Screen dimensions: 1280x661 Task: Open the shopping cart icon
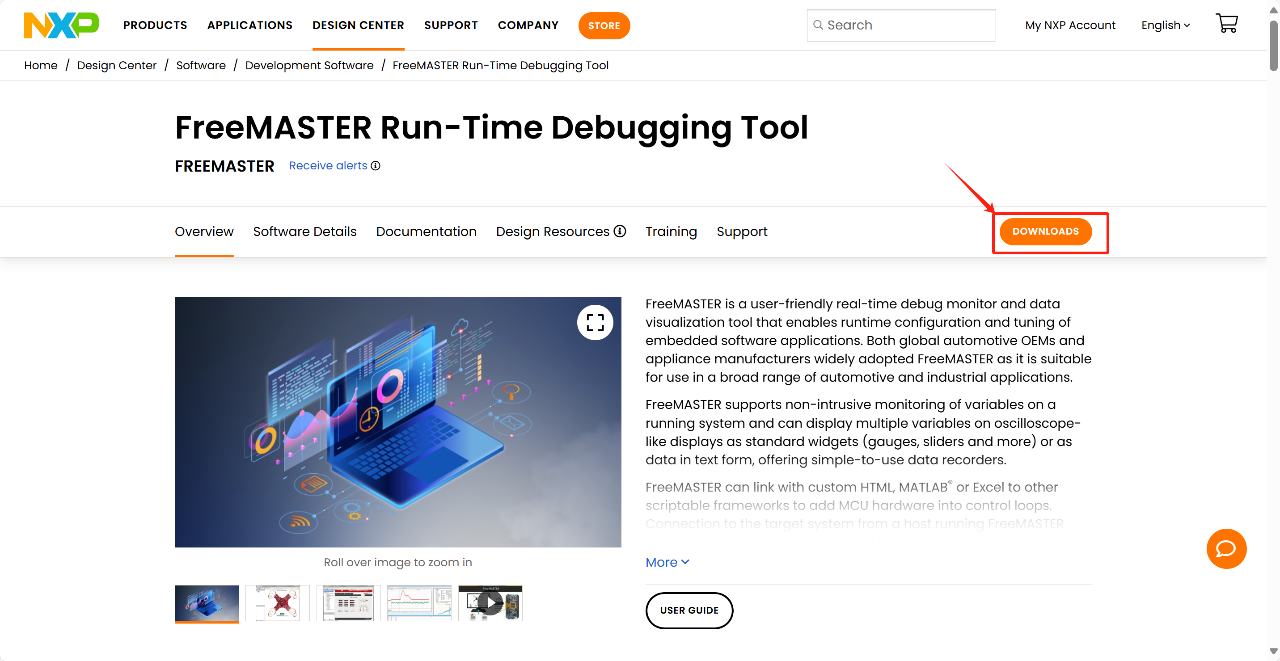click(x=1226, y=24)
